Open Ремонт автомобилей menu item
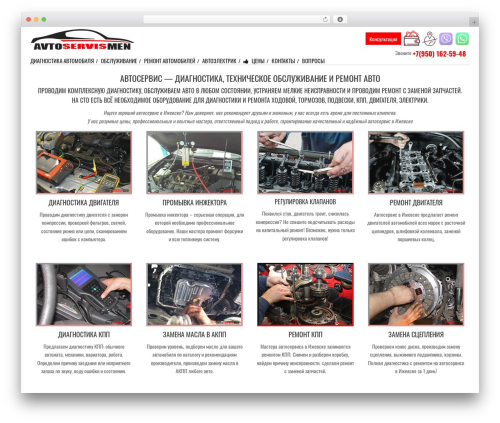The height and width of the screenshot is (423, 500). click(169, 61)
